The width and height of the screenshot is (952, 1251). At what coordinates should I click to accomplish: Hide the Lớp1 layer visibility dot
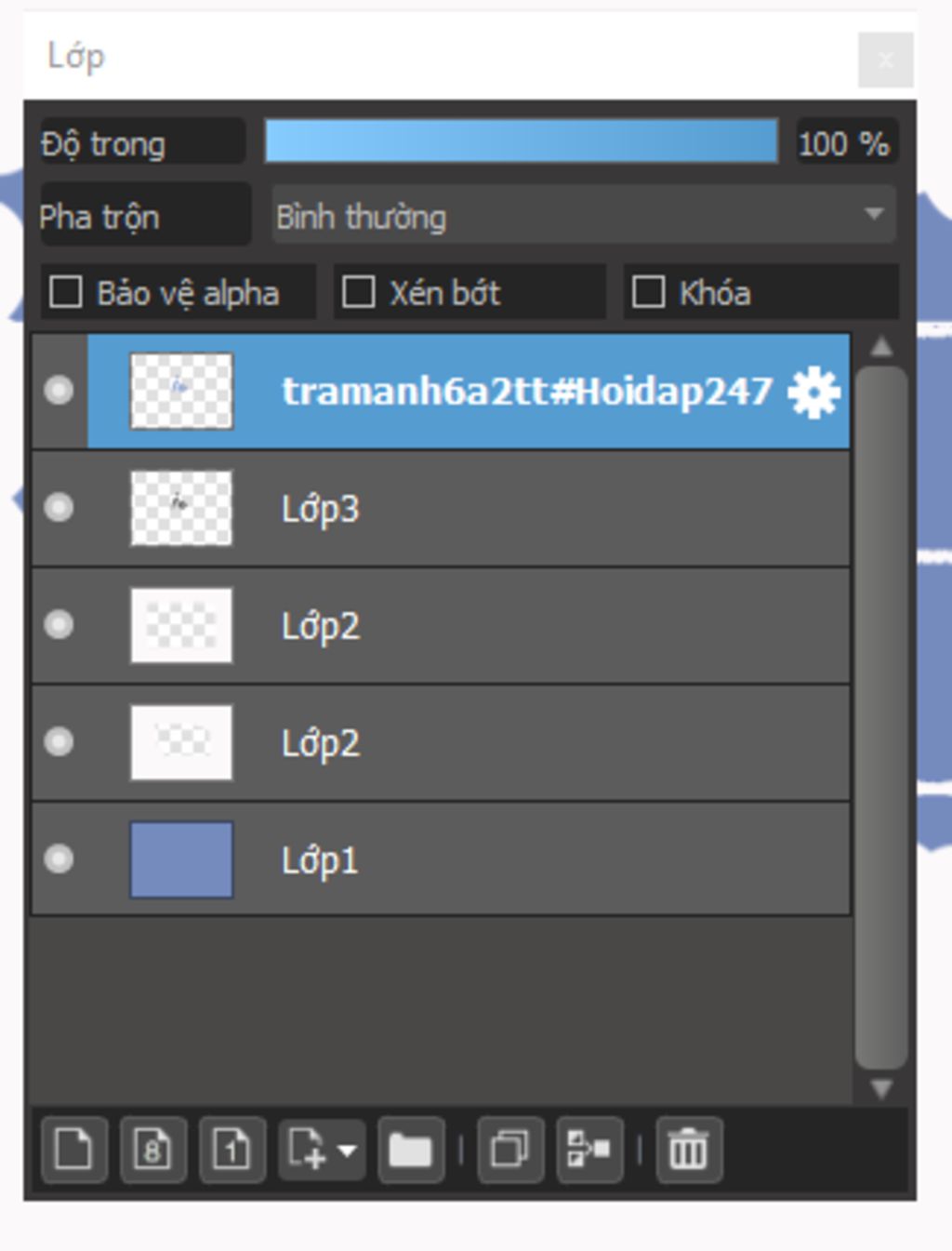coord(59,859)
